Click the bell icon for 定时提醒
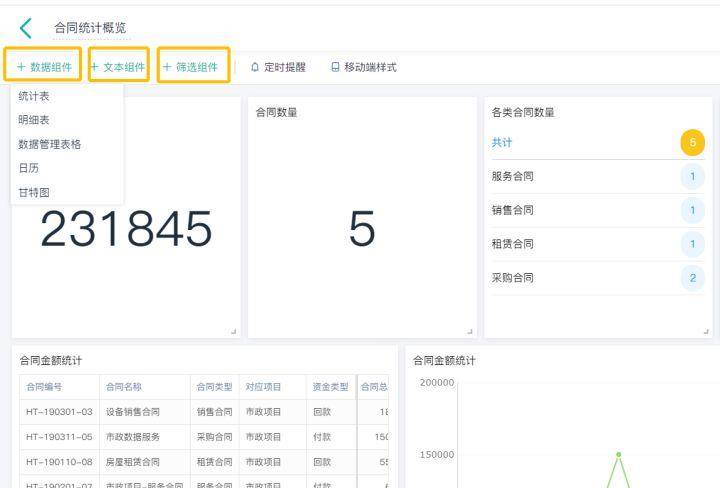 pos(255,67)
